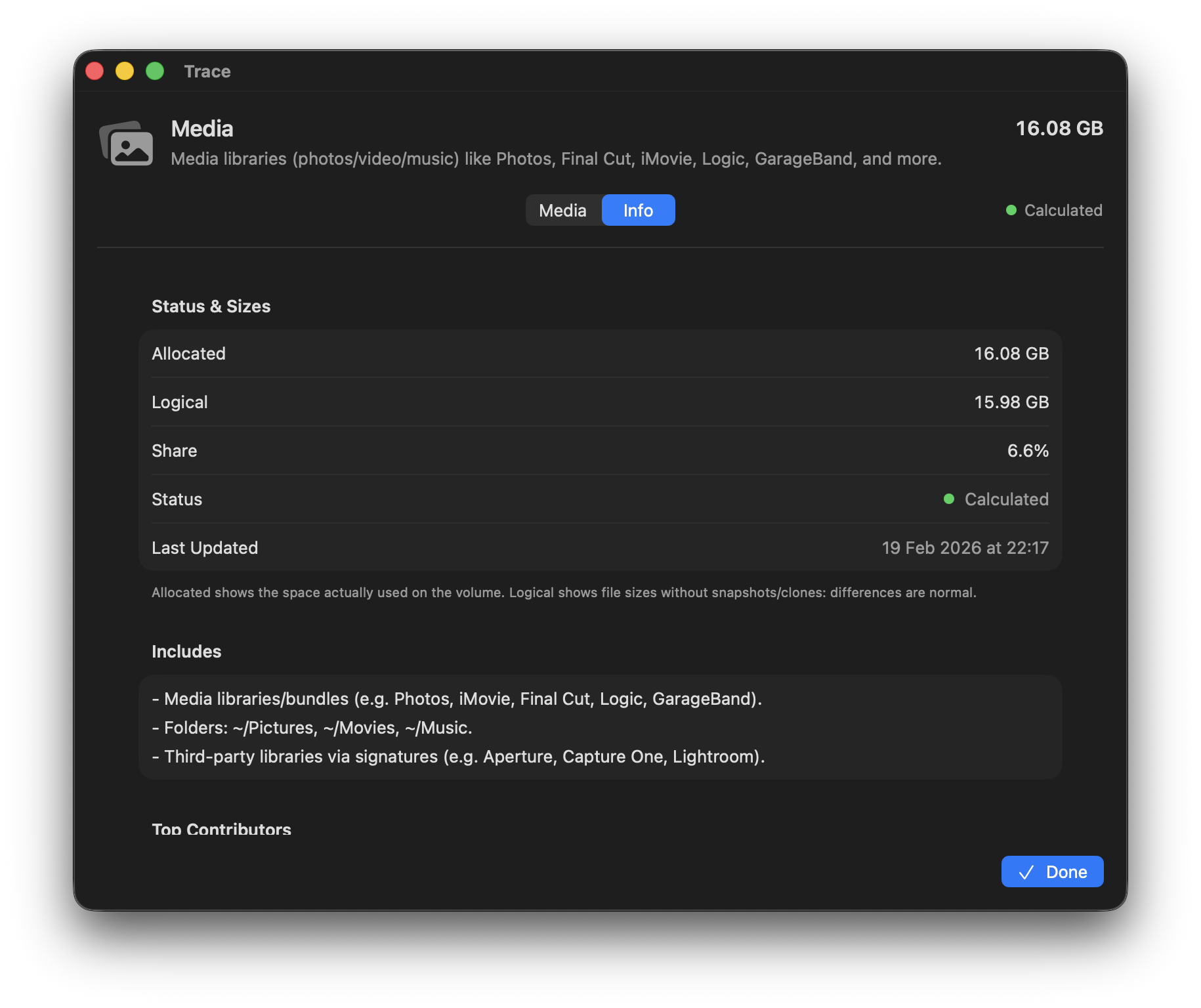Viewport: 1201px width, 1008px height.
Task: Click the Status & Sizes section heading
Action: pos(211,306)
